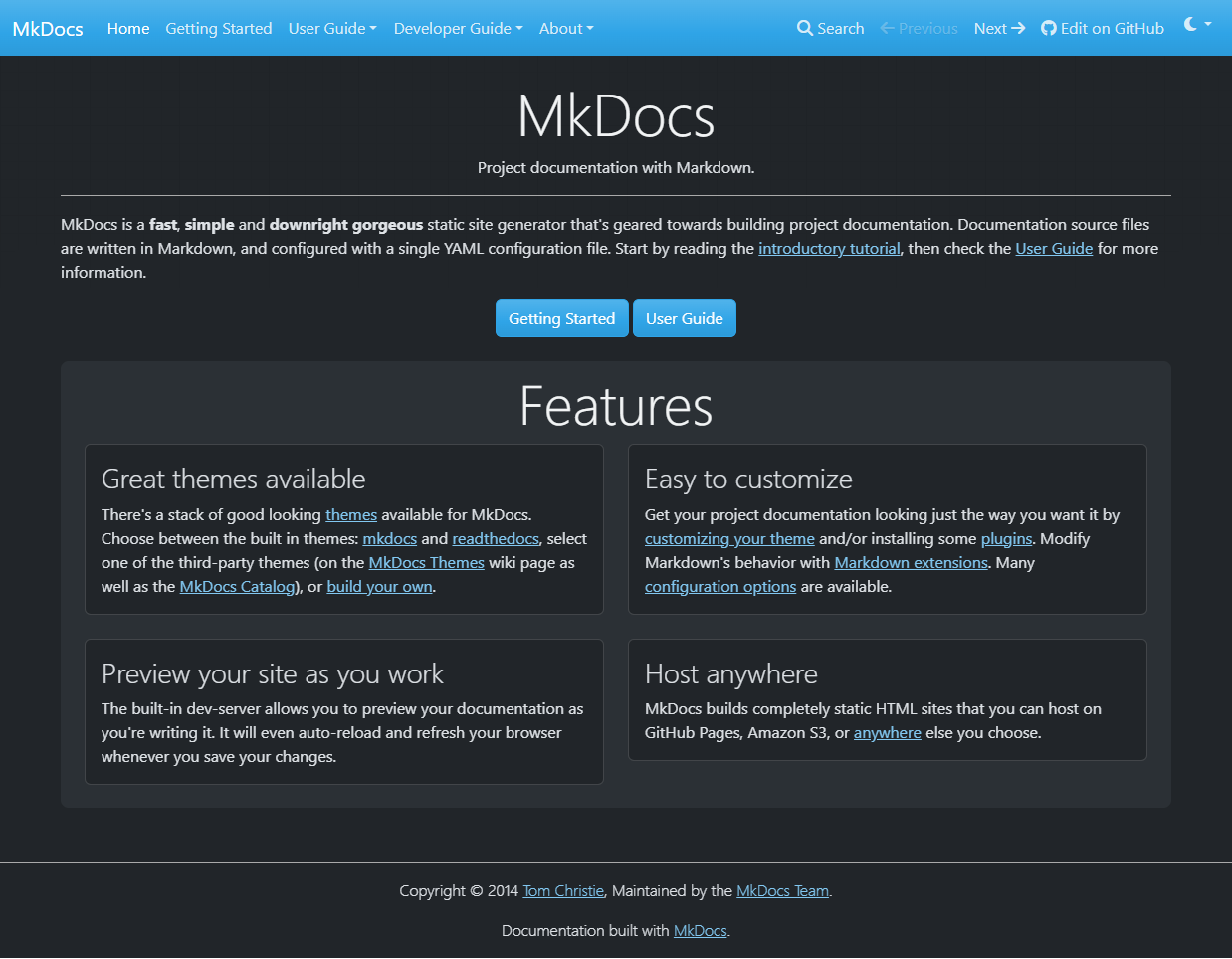Follow the MkDocs Themes wiki link

coord(426,562)
